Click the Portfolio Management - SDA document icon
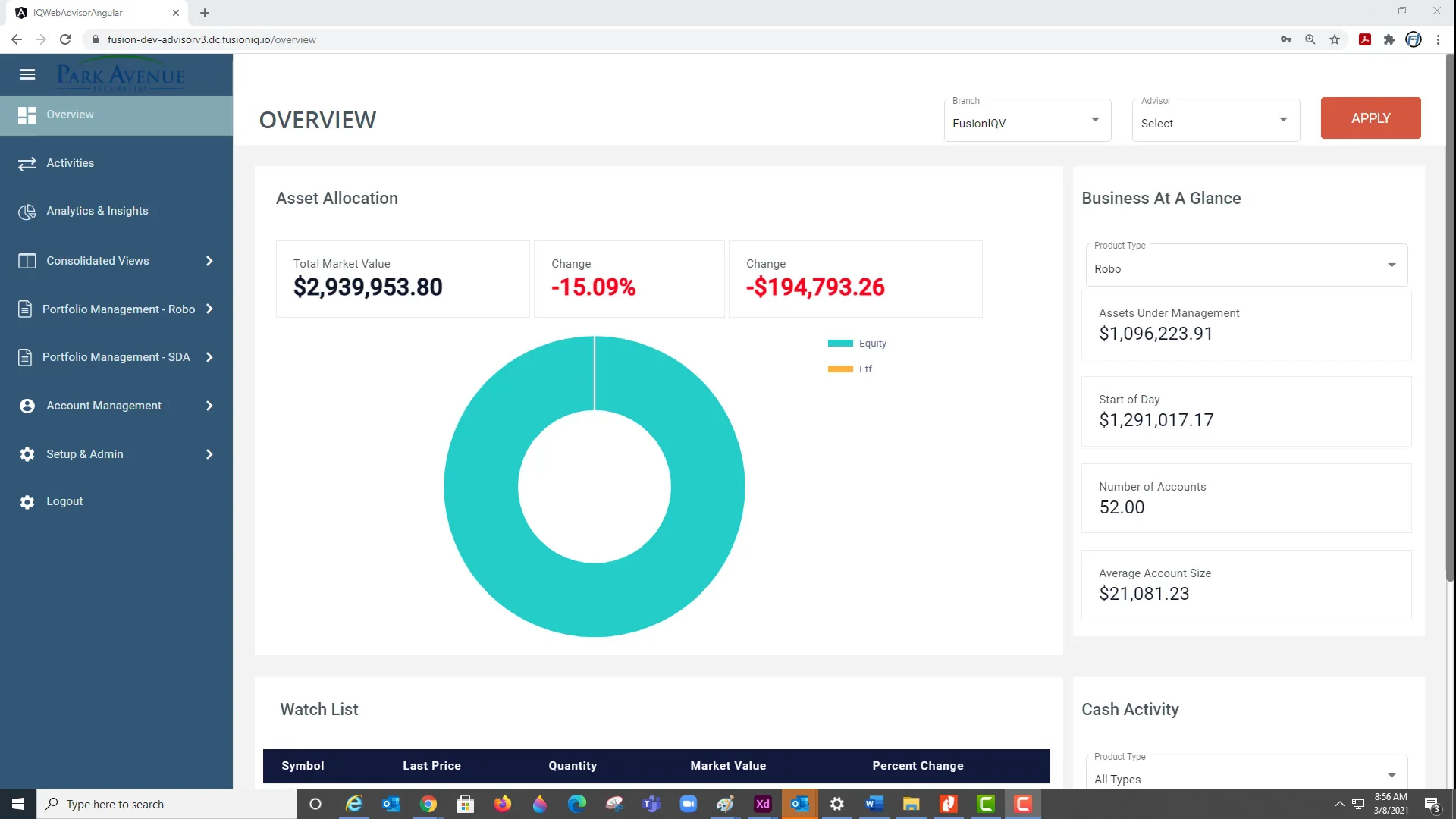The height and width of the screenshot is (819, 1456). tap(25, 357)
